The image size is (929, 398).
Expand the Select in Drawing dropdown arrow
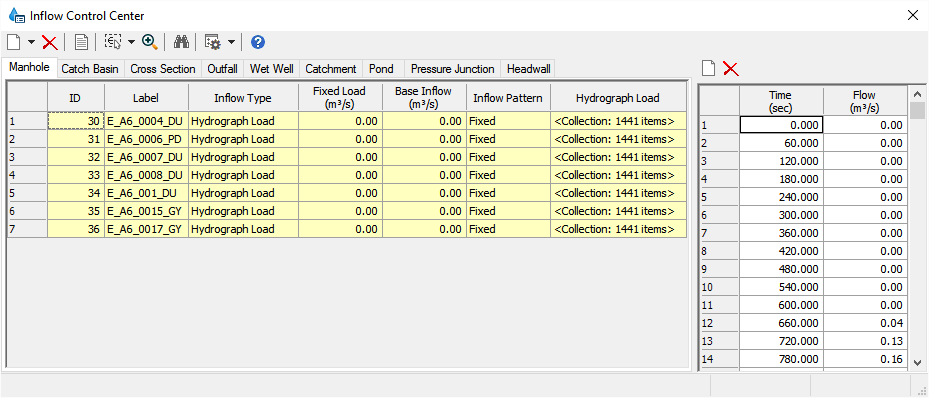pyautogui.click(x=131, y=42)
